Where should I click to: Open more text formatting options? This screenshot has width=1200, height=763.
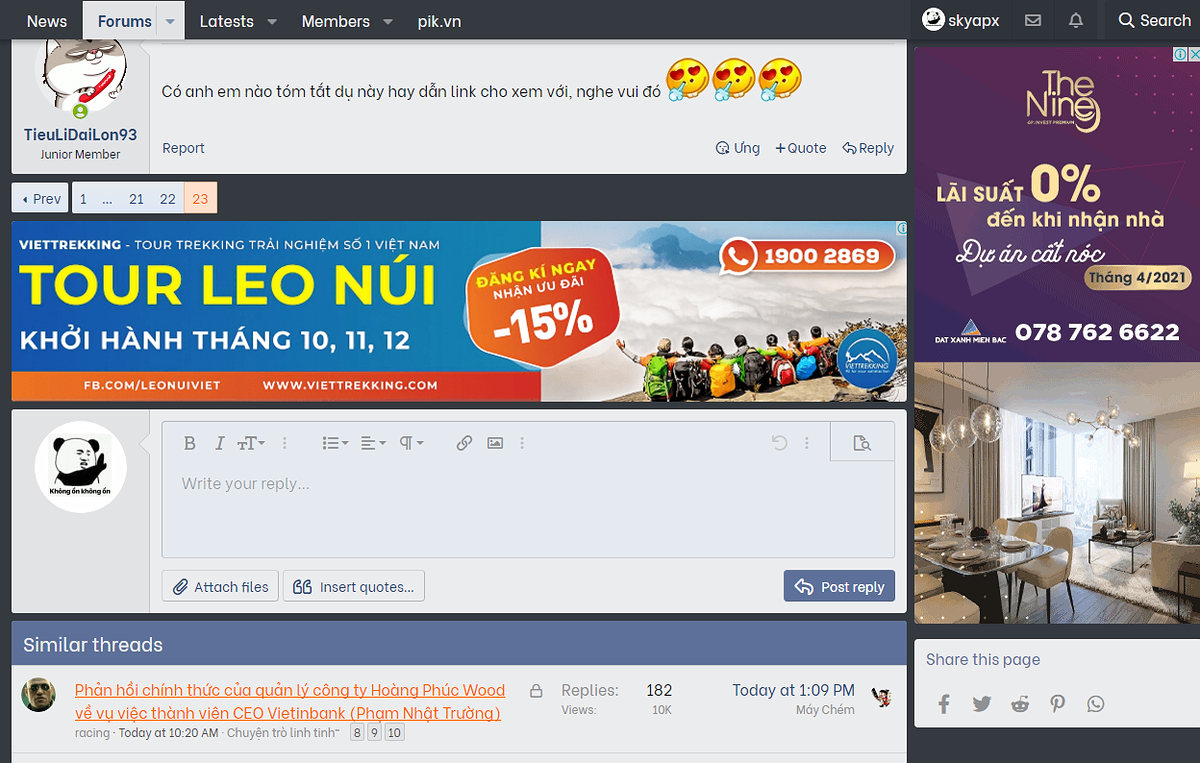284,443
